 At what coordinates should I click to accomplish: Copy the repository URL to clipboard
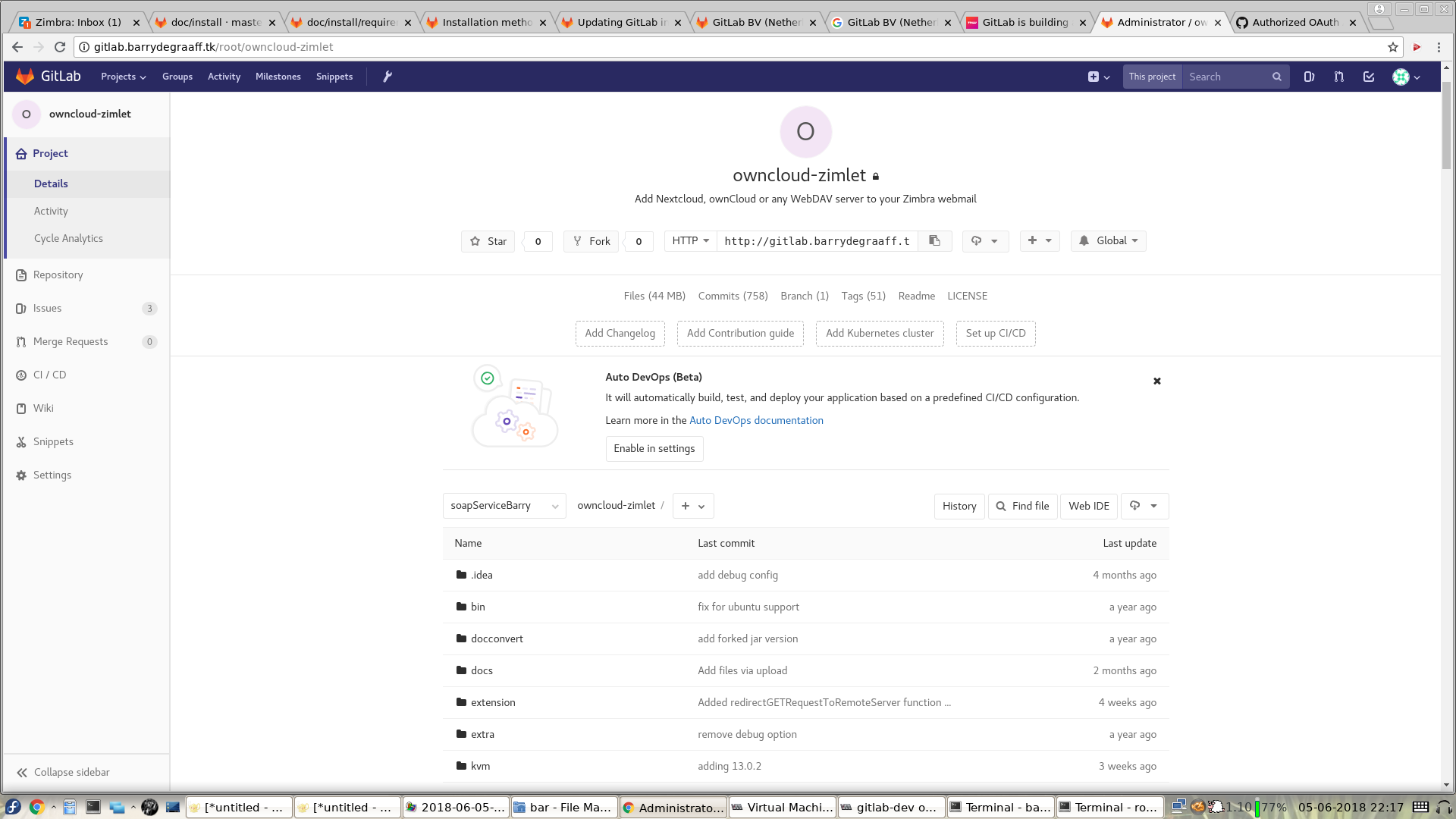pos(934,241)
